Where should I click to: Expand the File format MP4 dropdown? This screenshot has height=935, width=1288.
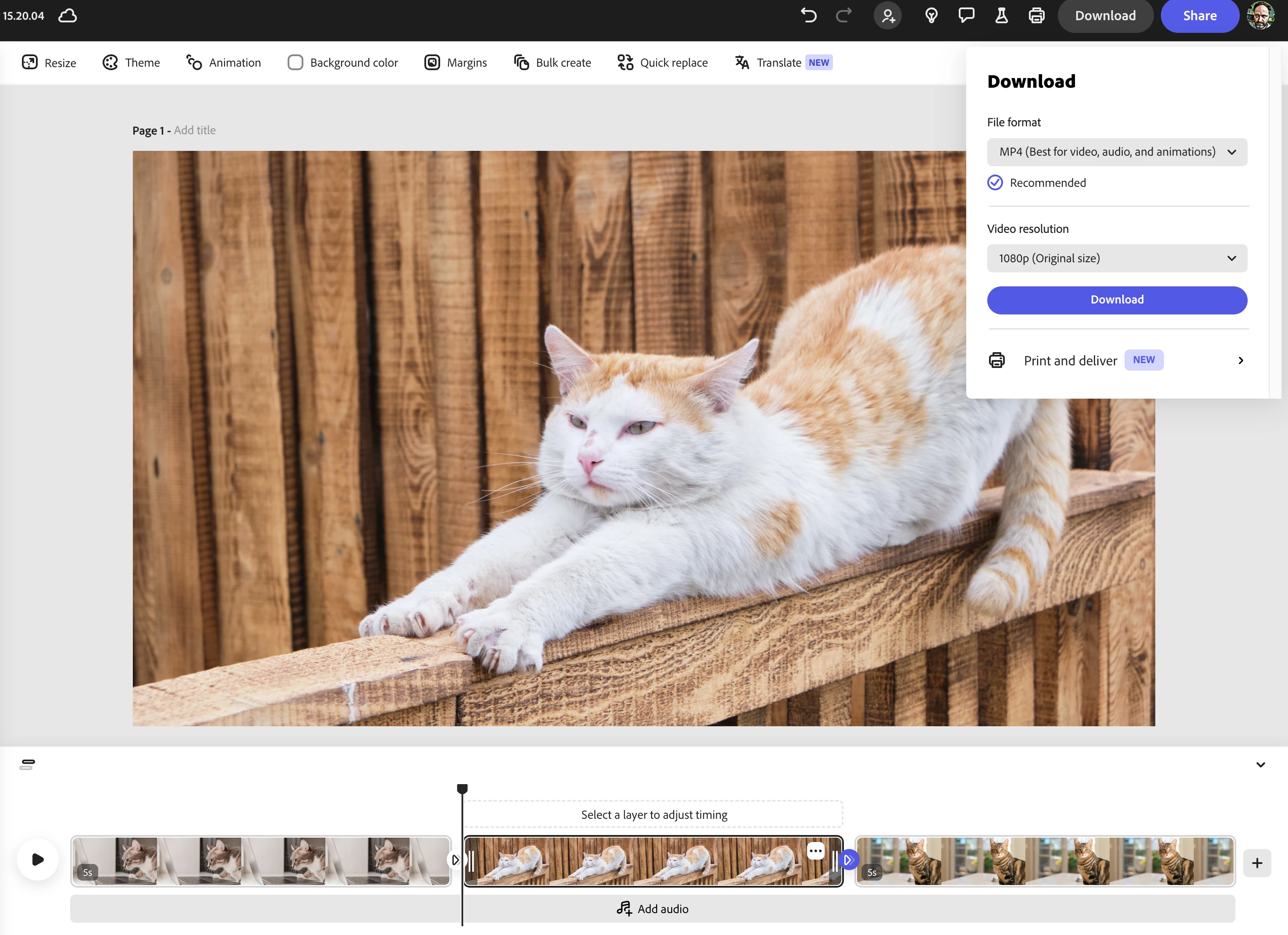point(1117,152)
